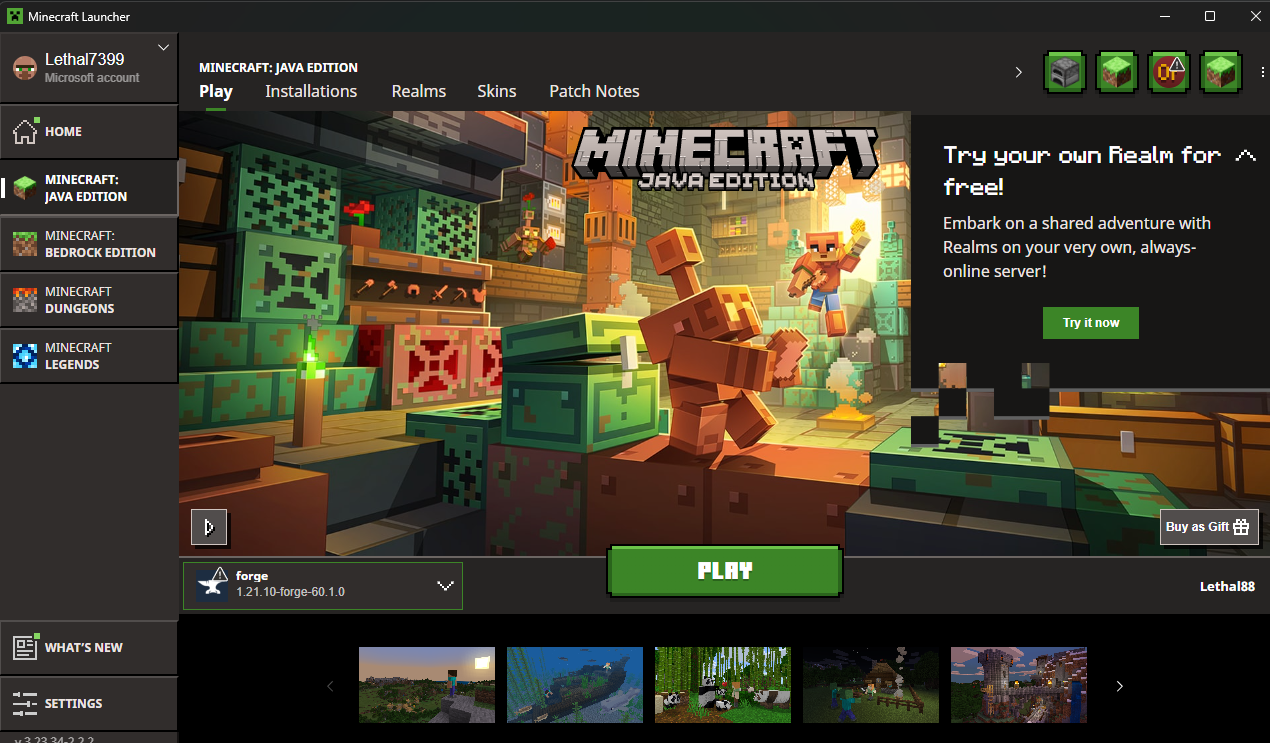The image size is (1270, 743).
Task: Open the Patch Notes tab
Action: point(594,91)
